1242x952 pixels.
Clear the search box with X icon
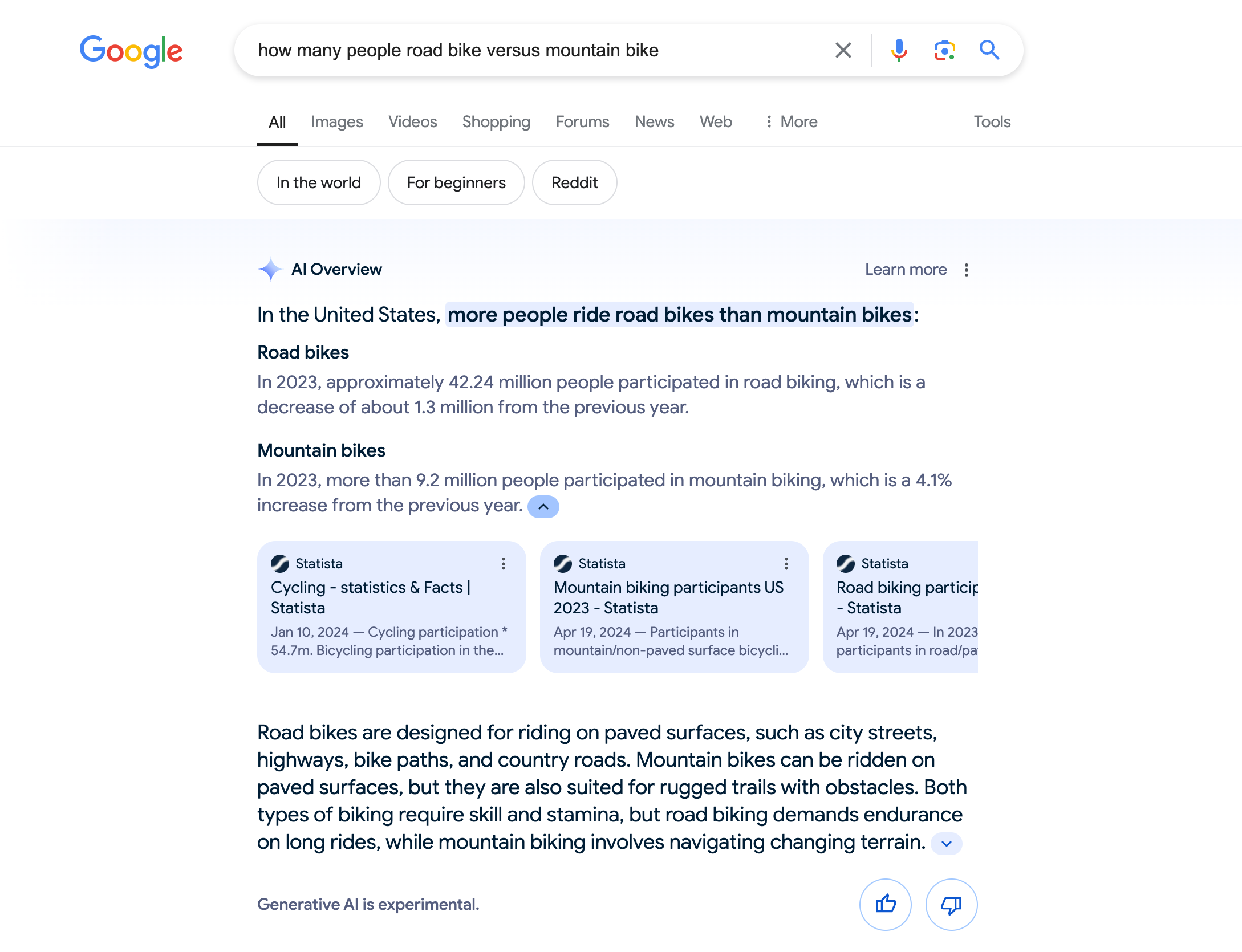pos(843,50)
